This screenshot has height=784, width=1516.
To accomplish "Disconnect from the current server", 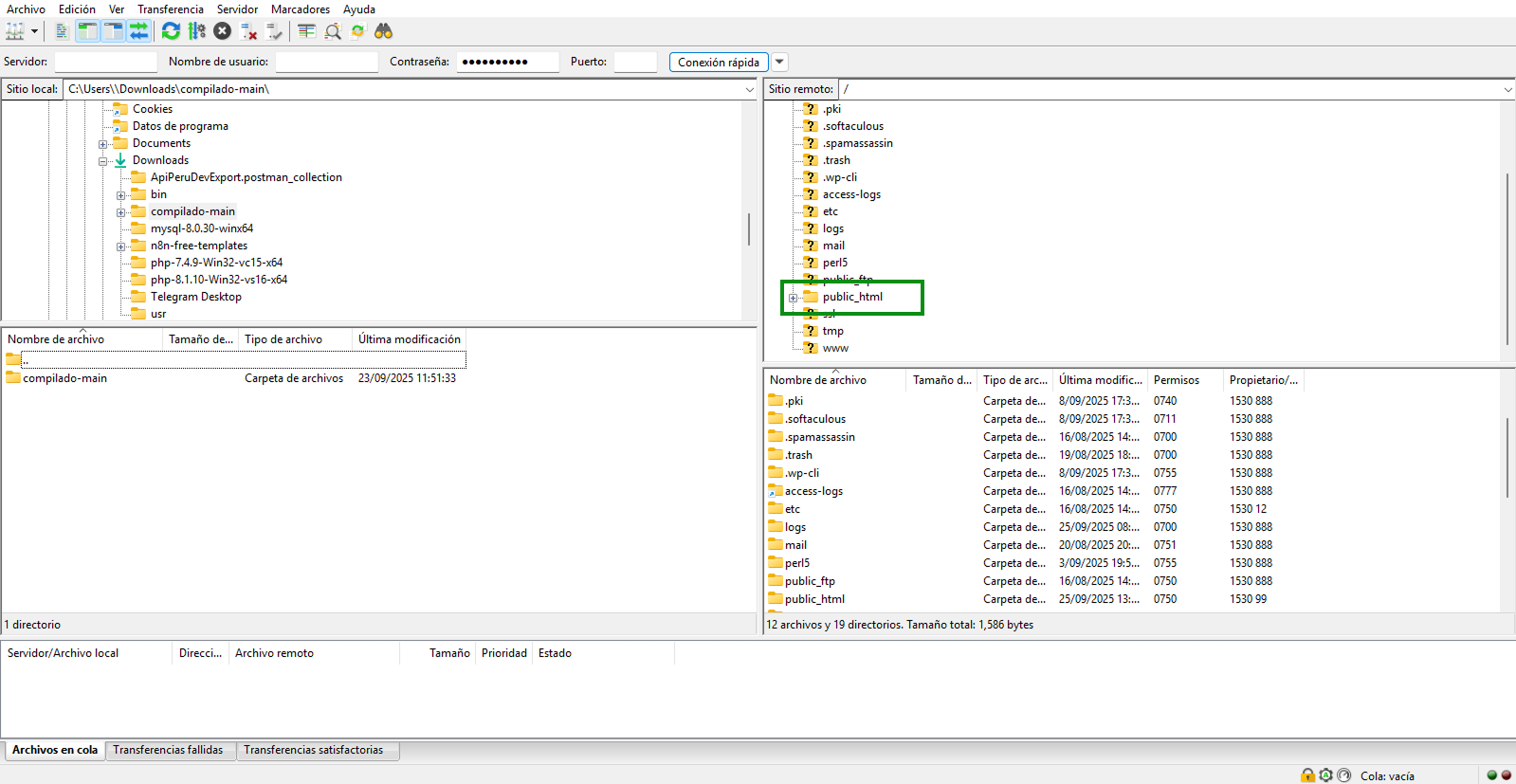I will tap(248, 31).
